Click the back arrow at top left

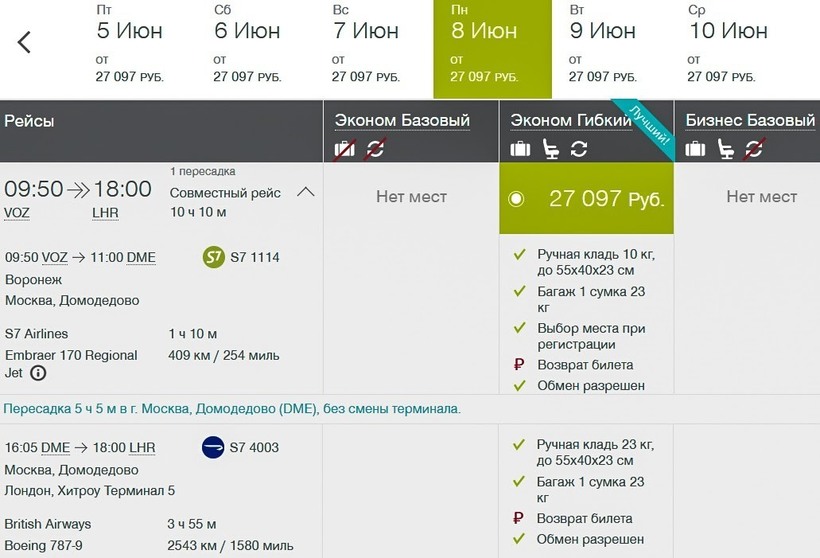pos(25,42)
